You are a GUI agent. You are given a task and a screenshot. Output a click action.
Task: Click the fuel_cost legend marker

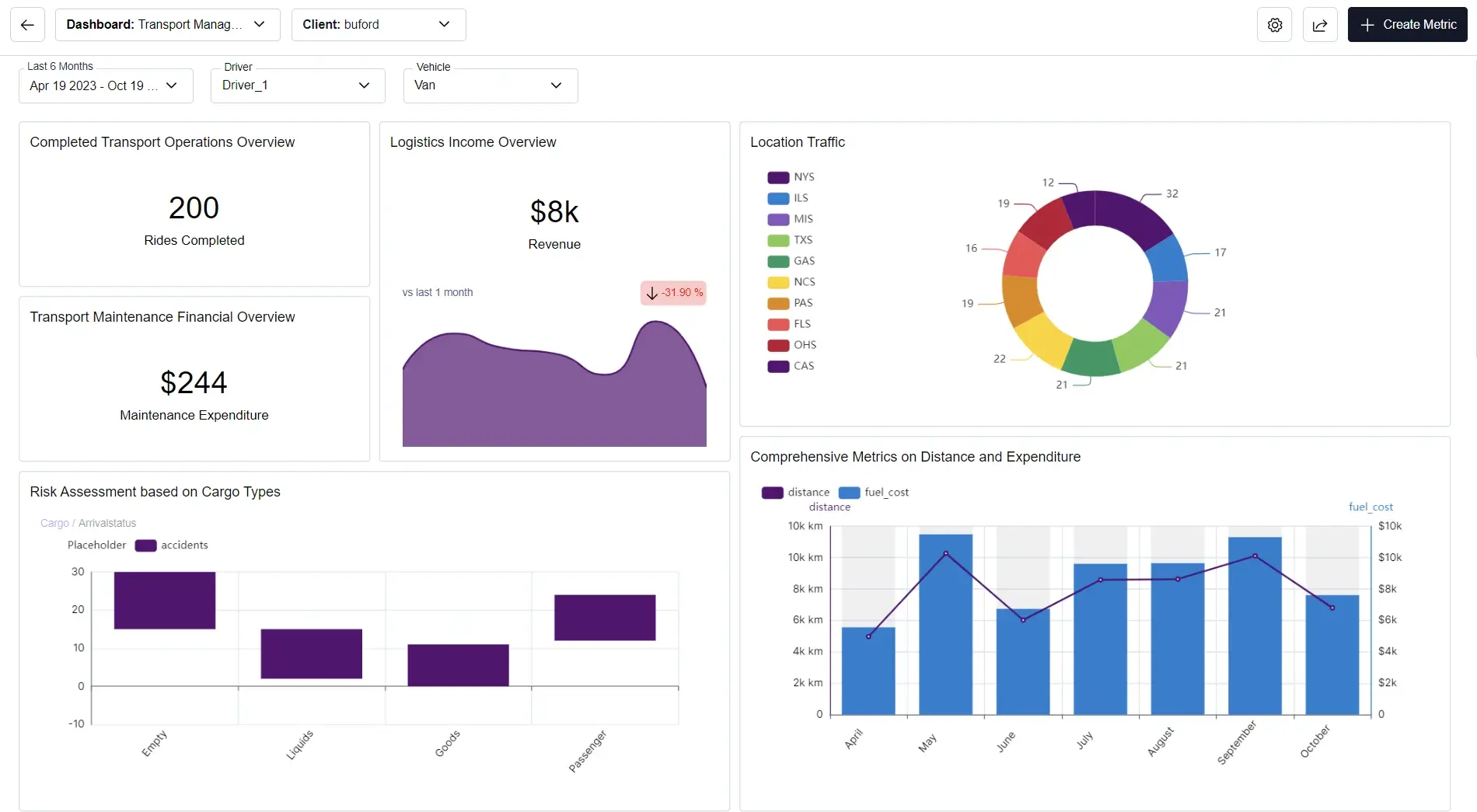(x=848, y=492)
